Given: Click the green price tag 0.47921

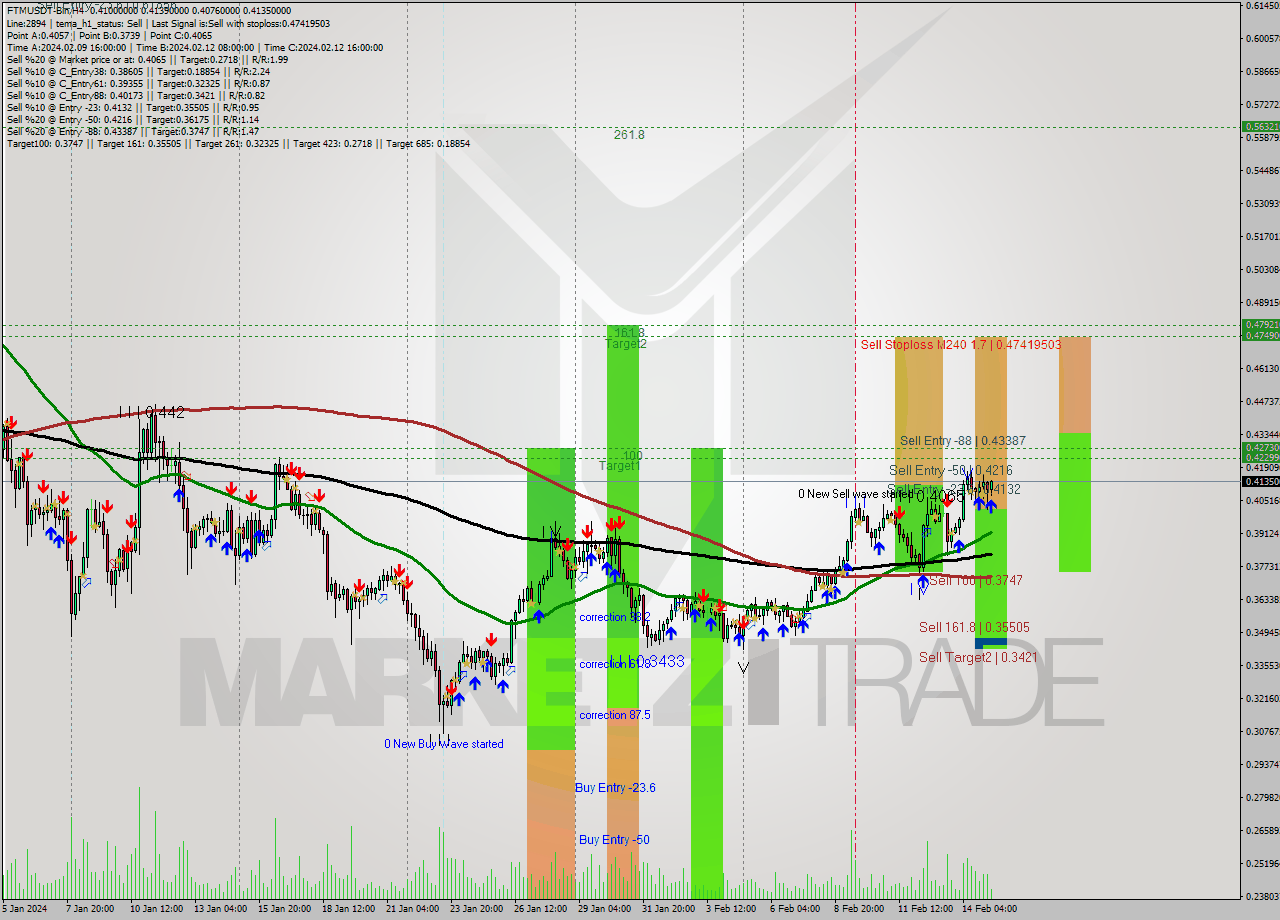Looking at the screenshot, I should (x=1260, y=325).
